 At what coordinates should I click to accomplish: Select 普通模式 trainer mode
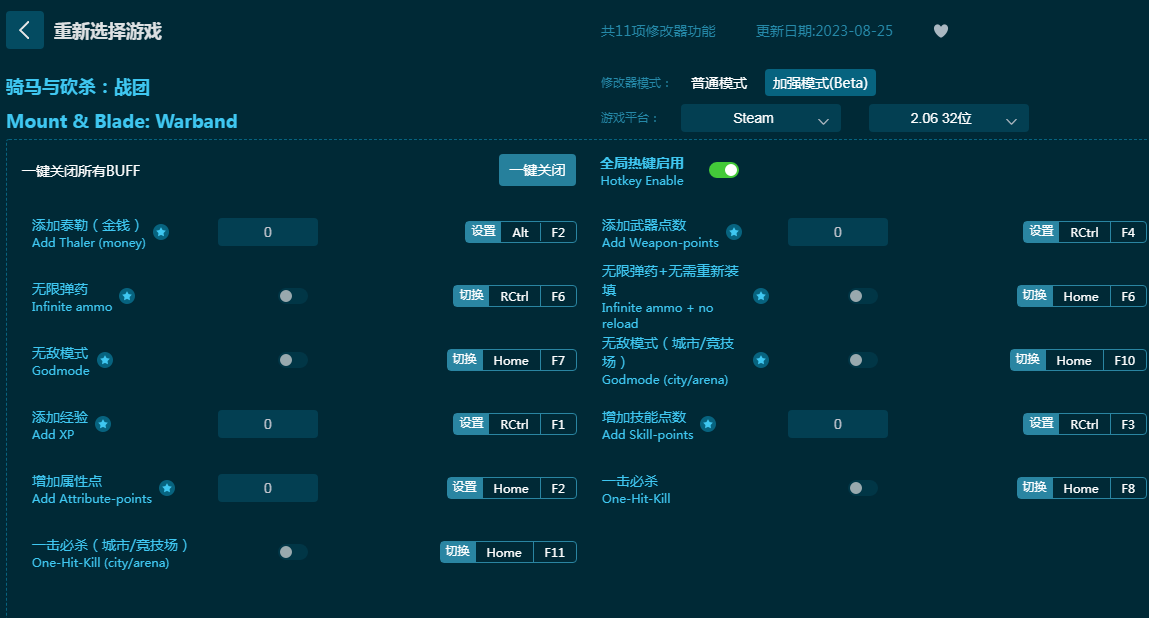[719, 83]
